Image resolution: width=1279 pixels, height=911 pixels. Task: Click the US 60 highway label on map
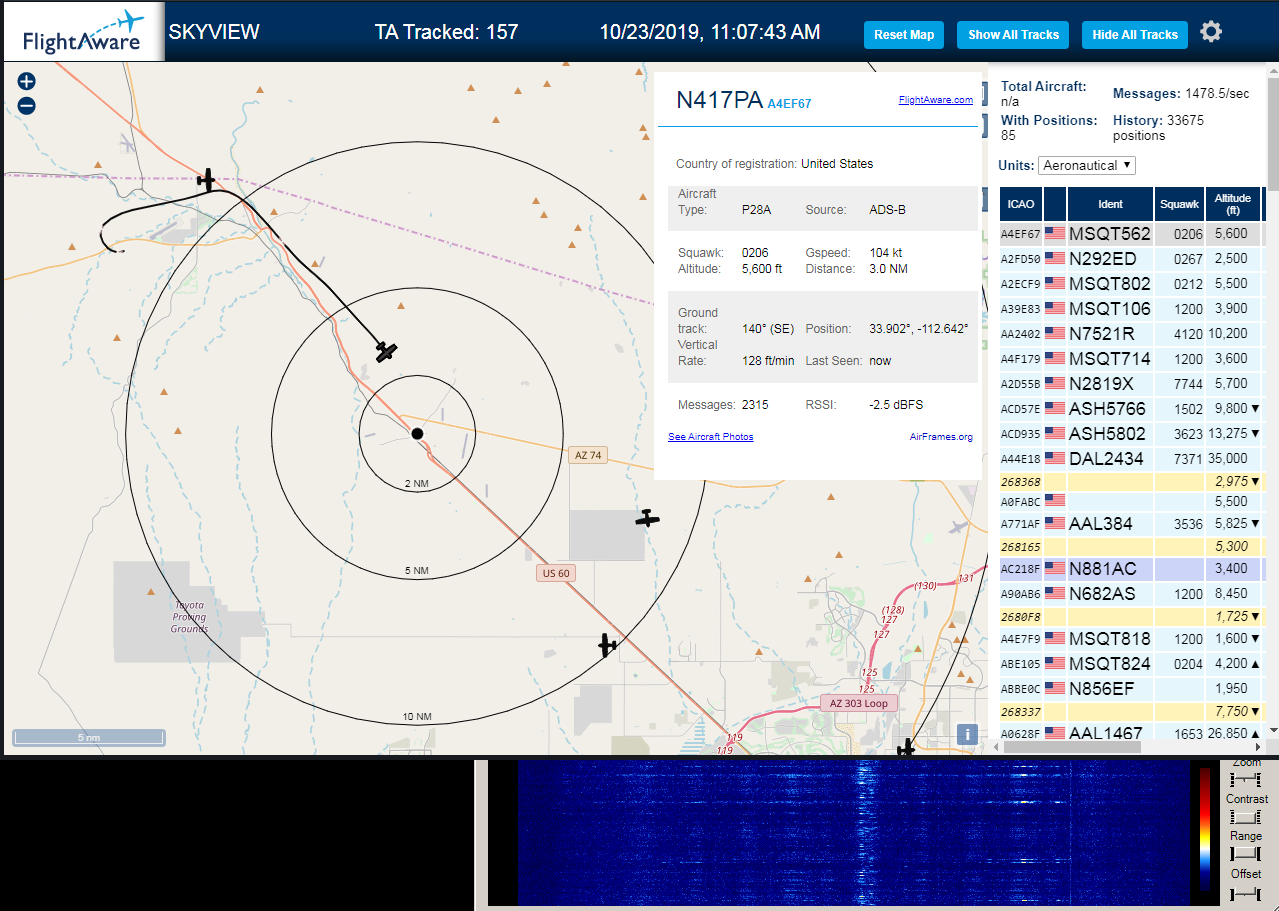click(555, 573)
